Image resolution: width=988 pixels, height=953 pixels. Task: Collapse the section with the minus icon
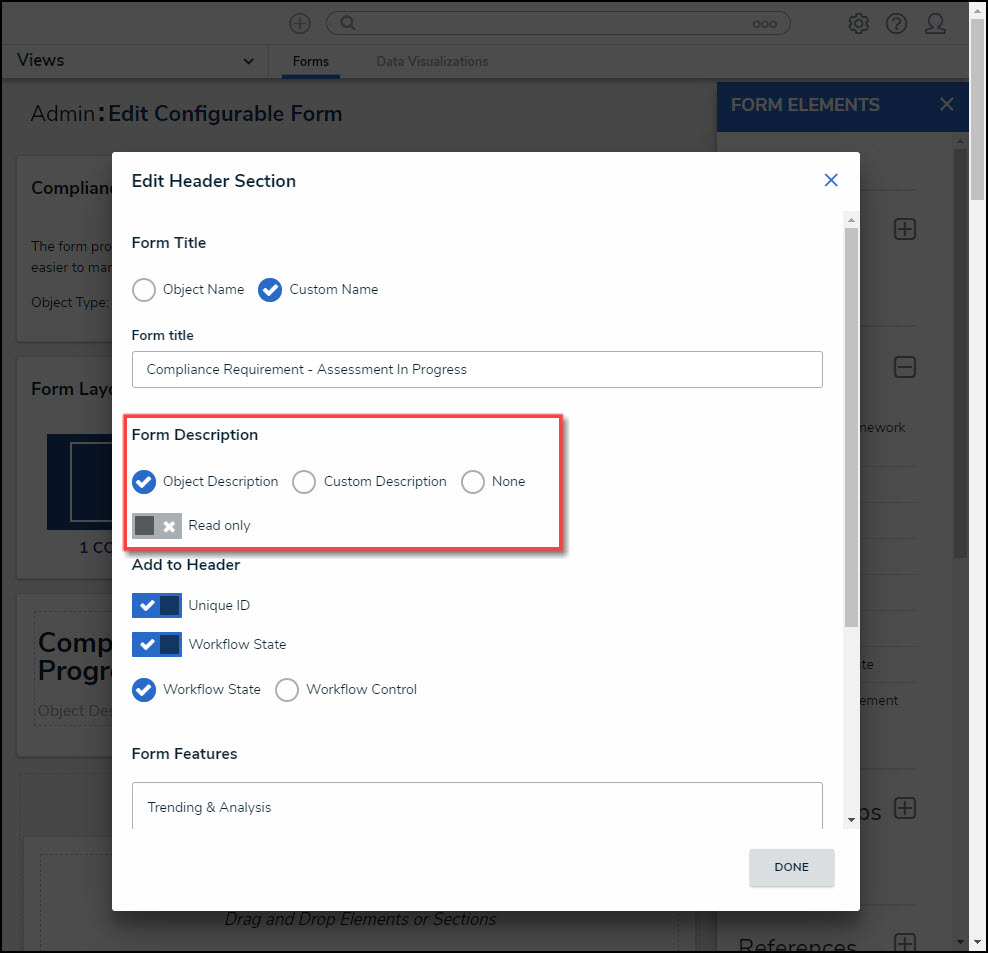pyautogui.click(x=904, y=367)
